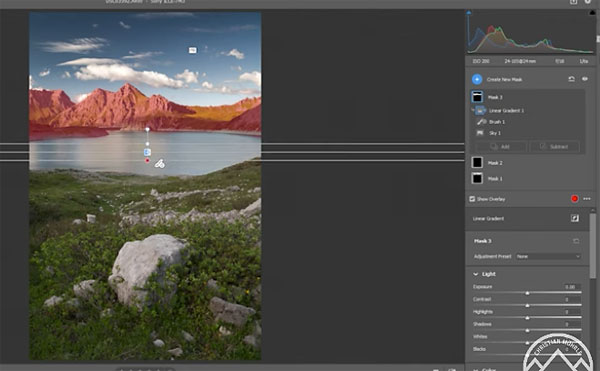The image size is (600, 371).
Task: Click the Exposure slider handle
Action: (527, 293)
